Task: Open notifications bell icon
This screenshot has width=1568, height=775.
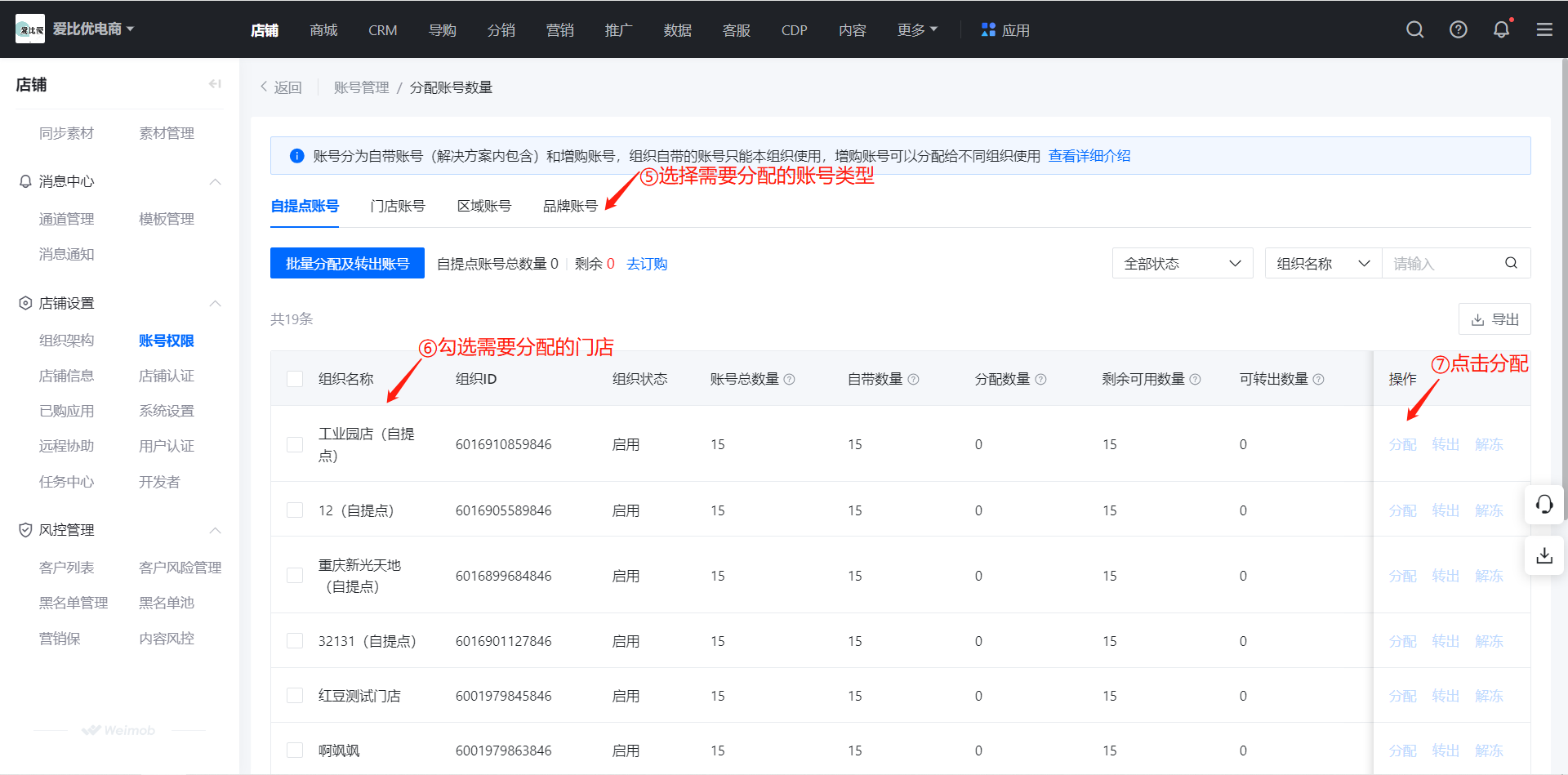Action: [1502, 30]
